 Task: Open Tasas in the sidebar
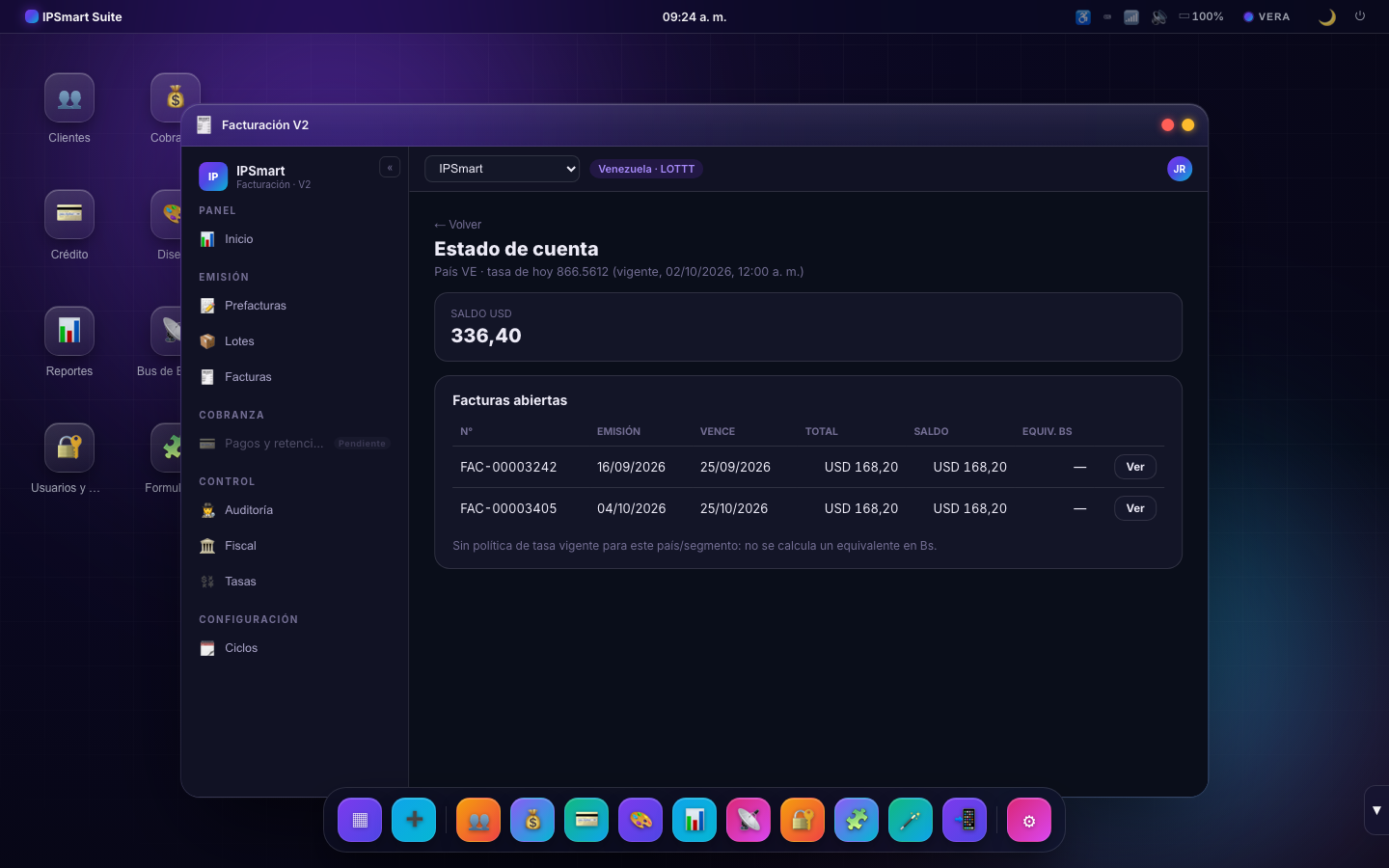click(x=295, y=582)
